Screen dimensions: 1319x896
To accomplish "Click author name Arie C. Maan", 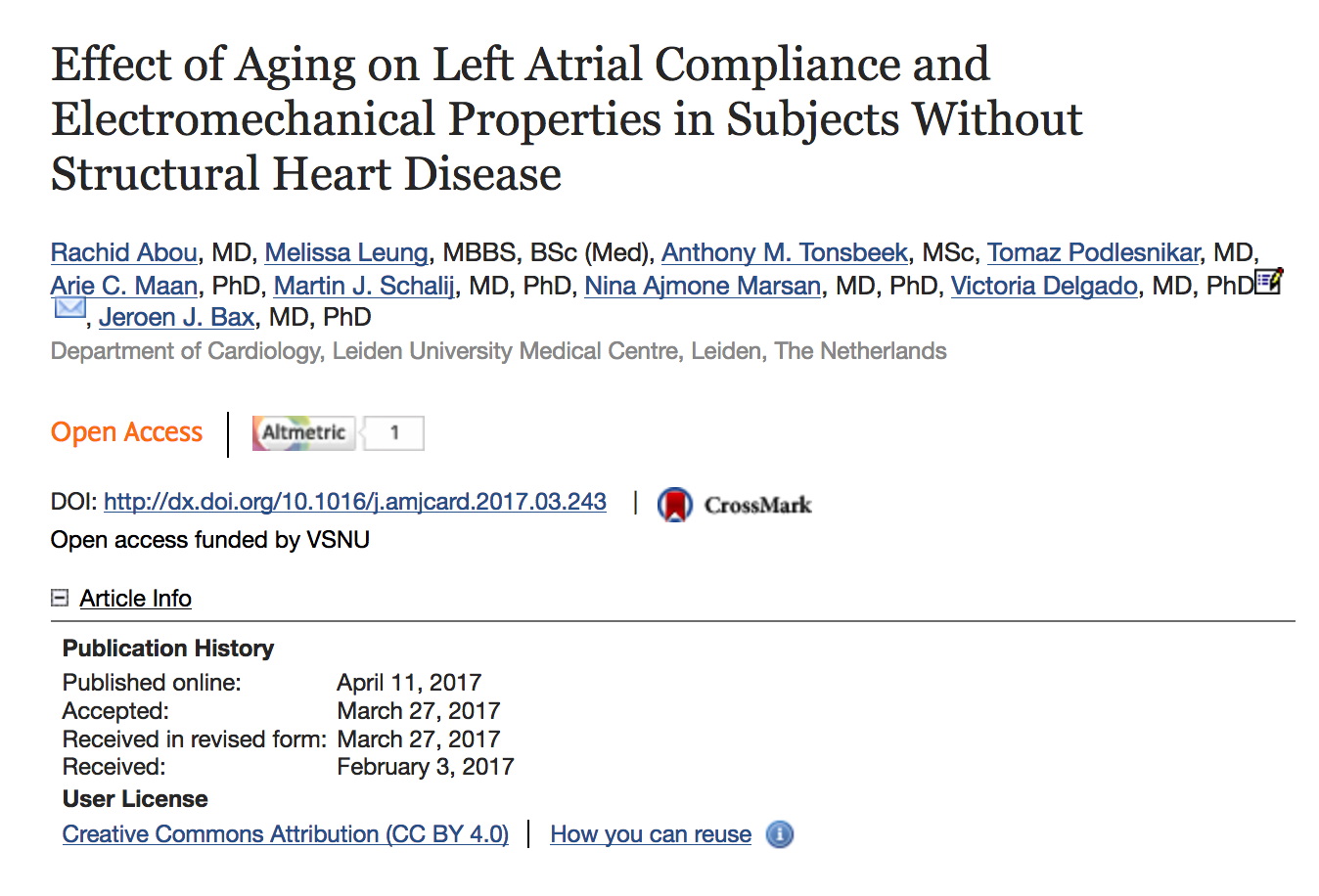I will click(124, 286).
